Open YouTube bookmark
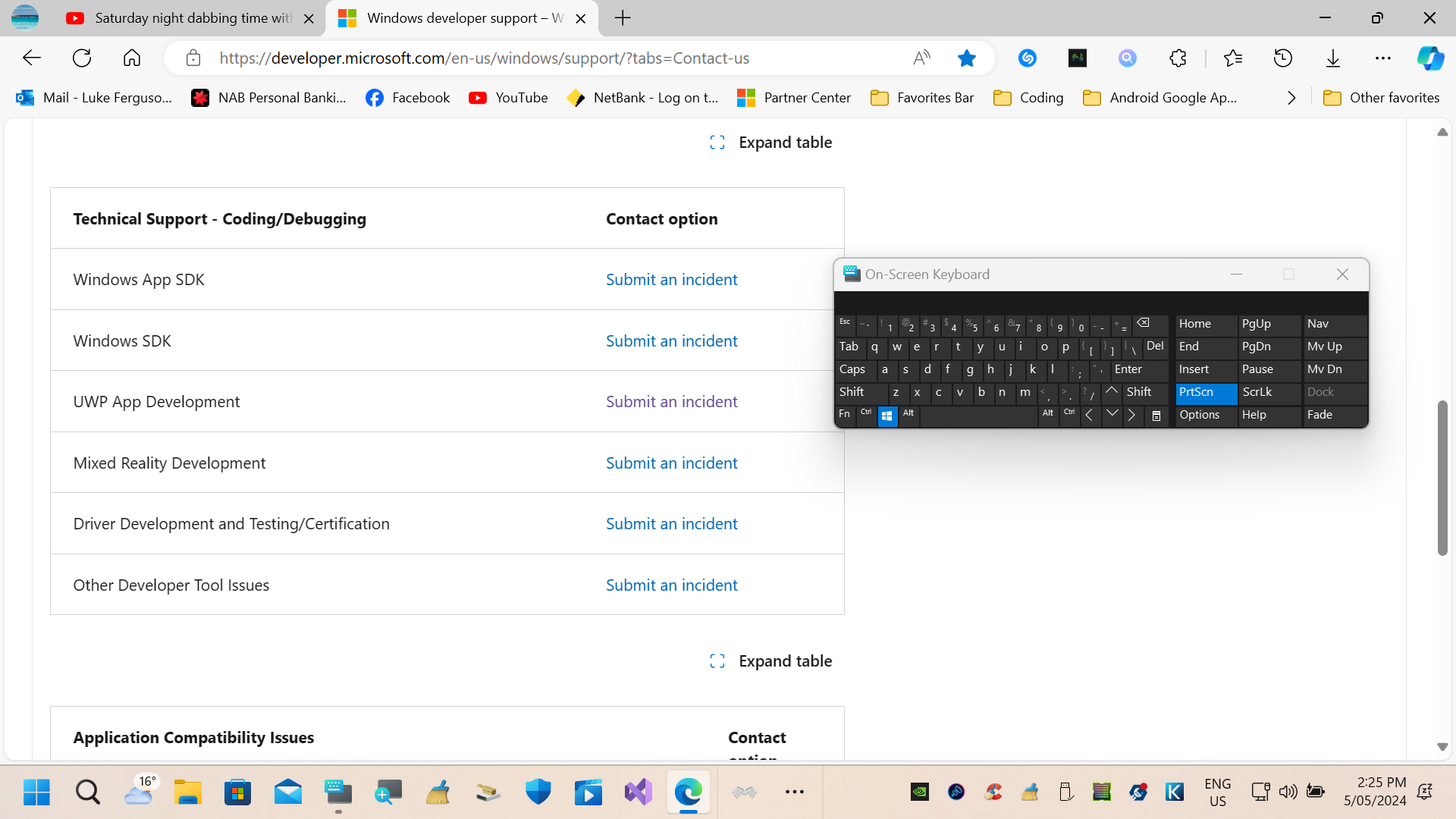 pyautogui.click(x=509, y=98)
